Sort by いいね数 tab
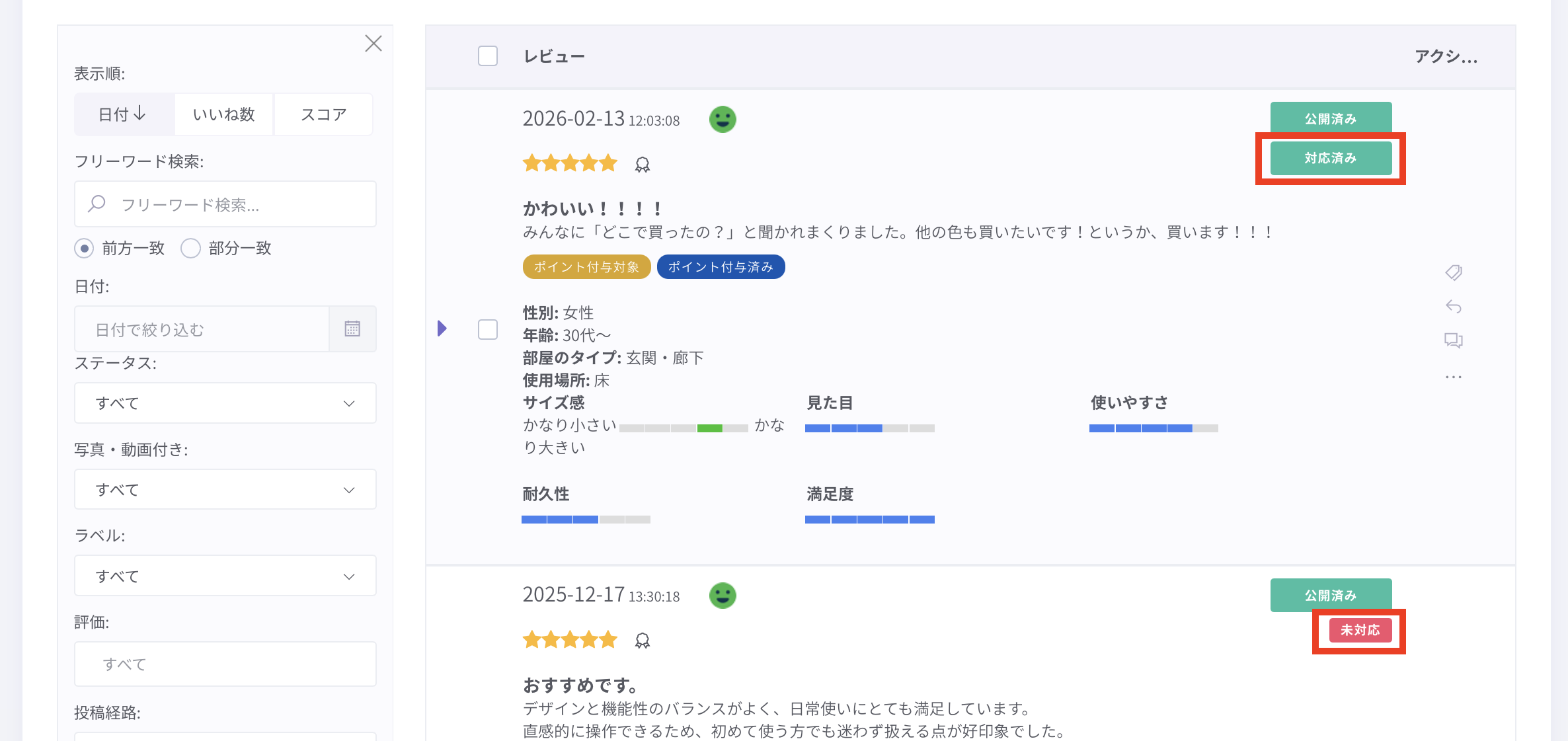 223,114
